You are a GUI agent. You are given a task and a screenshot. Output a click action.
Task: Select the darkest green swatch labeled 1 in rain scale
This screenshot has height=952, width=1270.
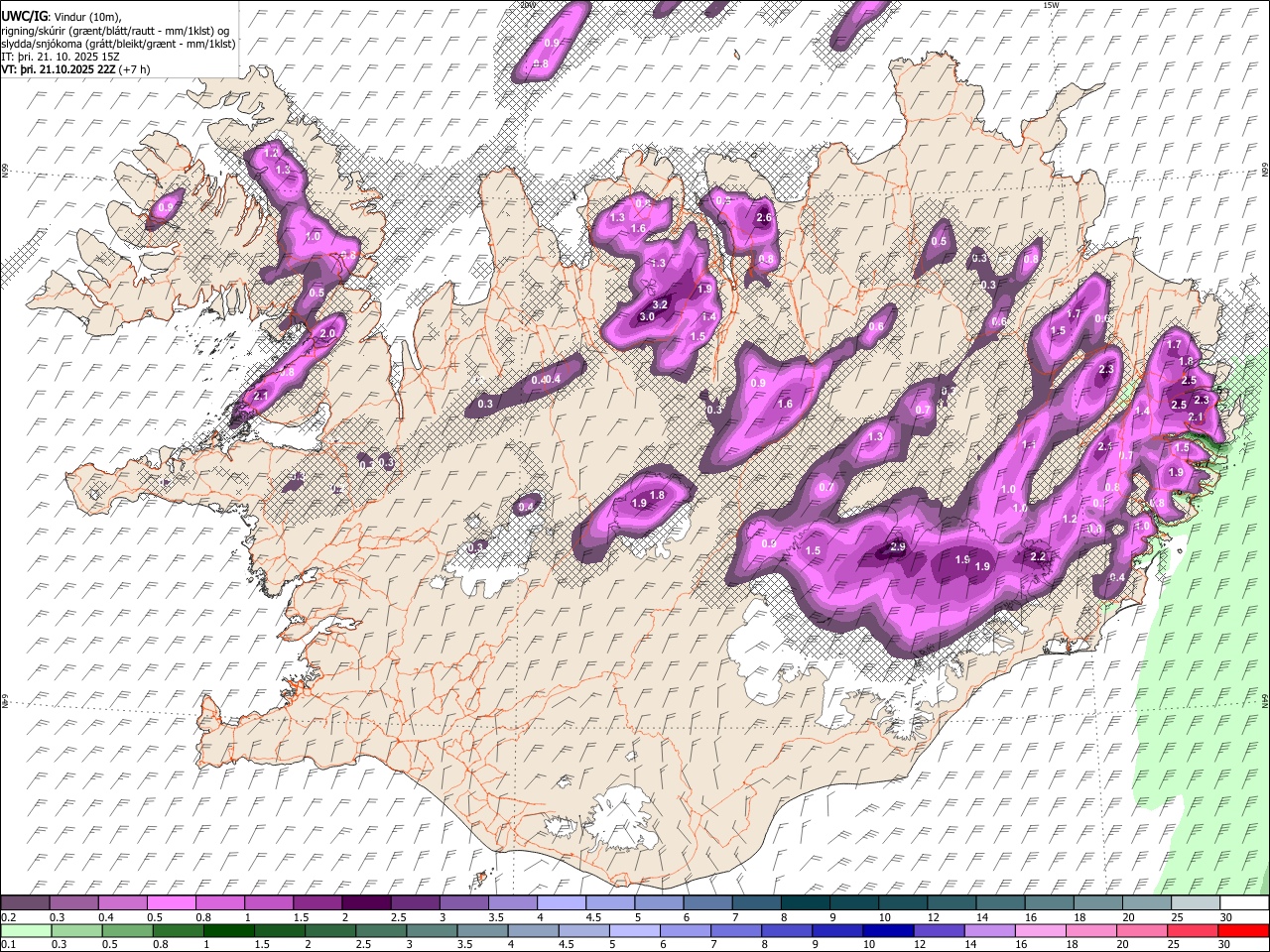(229, 930)
